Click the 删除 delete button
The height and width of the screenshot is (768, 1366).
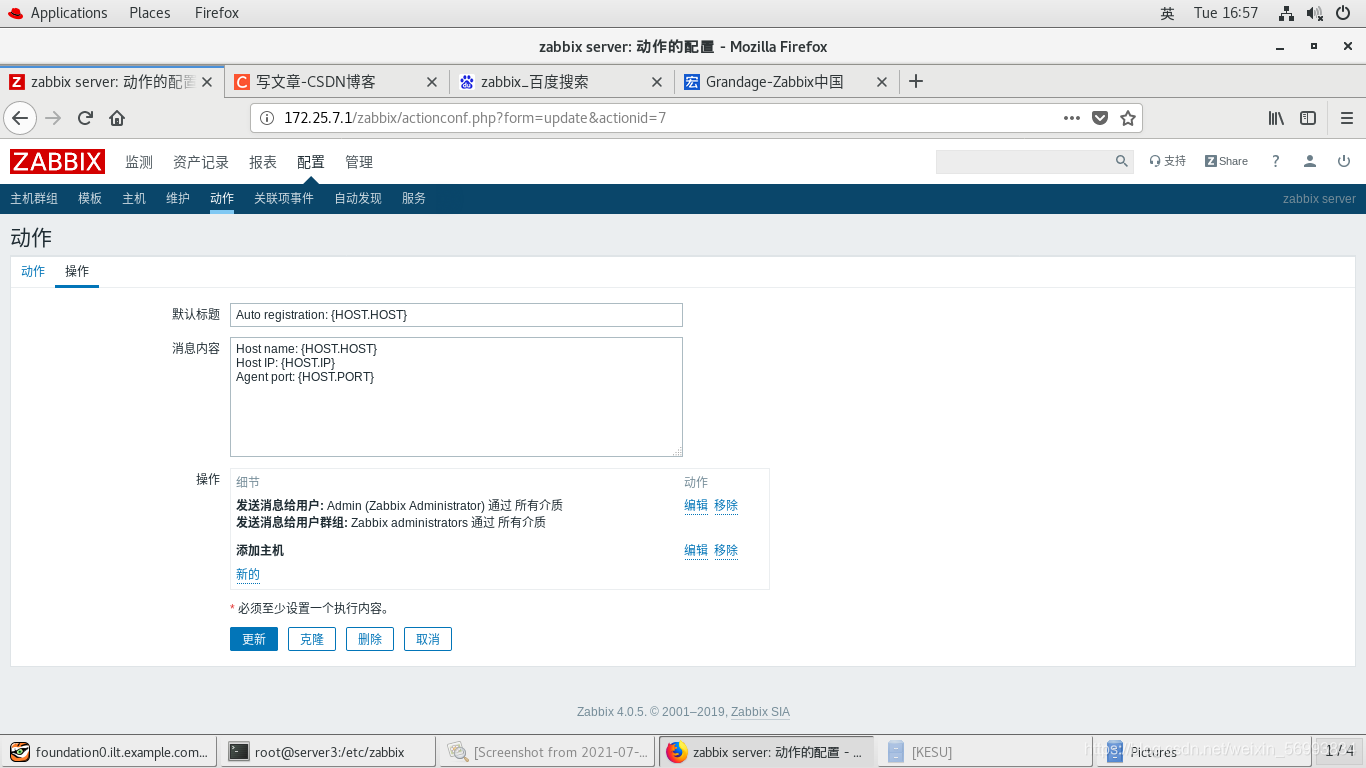pyautogui.click(x=370, y=639)
